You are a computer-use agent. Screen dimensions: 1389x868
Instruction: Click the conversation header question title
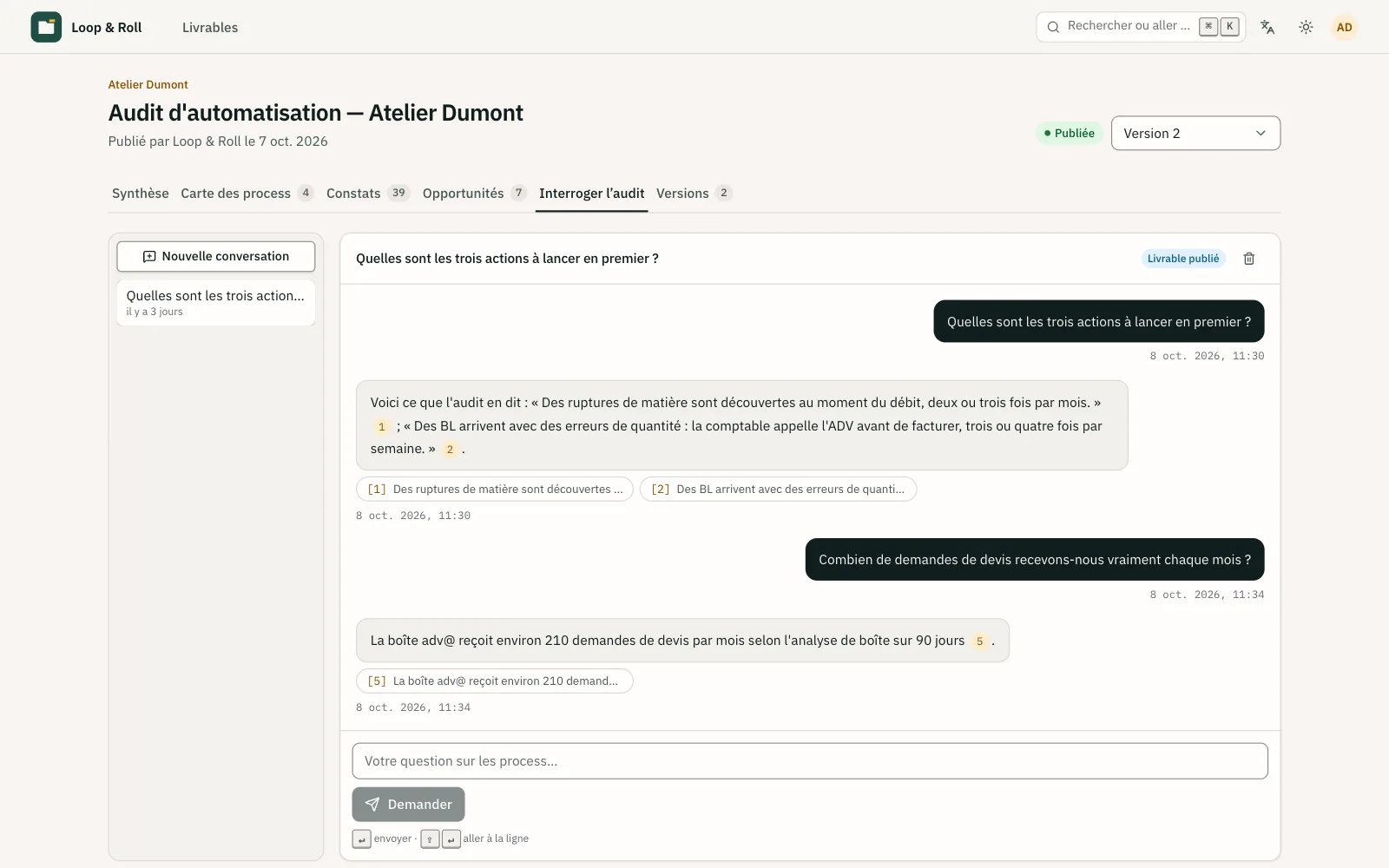tap(507, 259)
